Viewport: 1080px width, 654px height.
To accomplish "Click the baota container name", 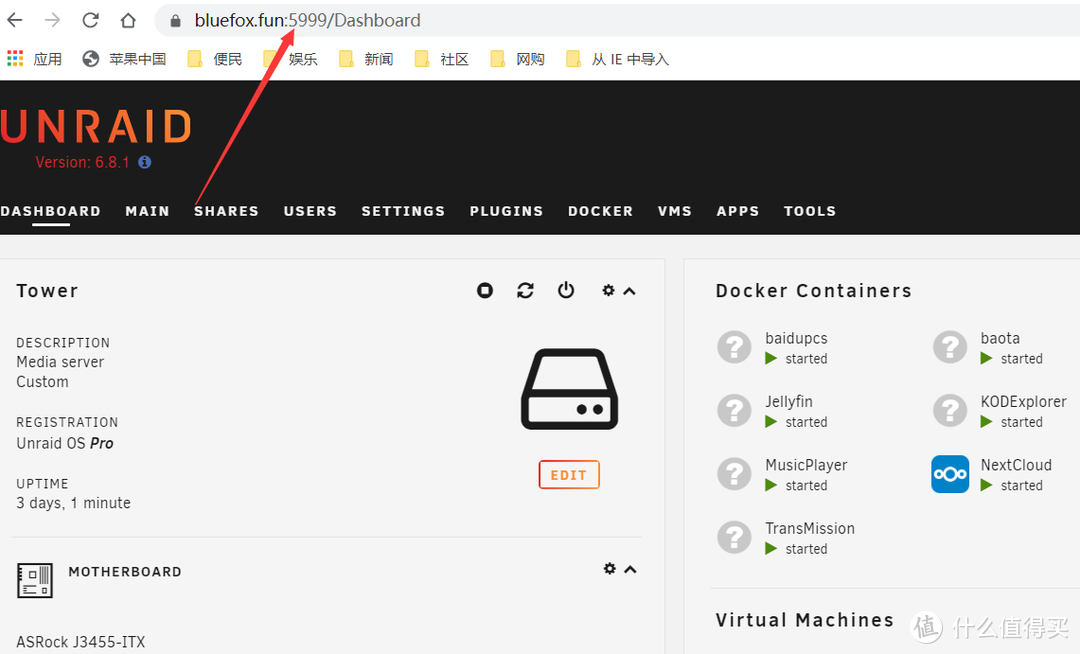I will tap(1000, 339).
